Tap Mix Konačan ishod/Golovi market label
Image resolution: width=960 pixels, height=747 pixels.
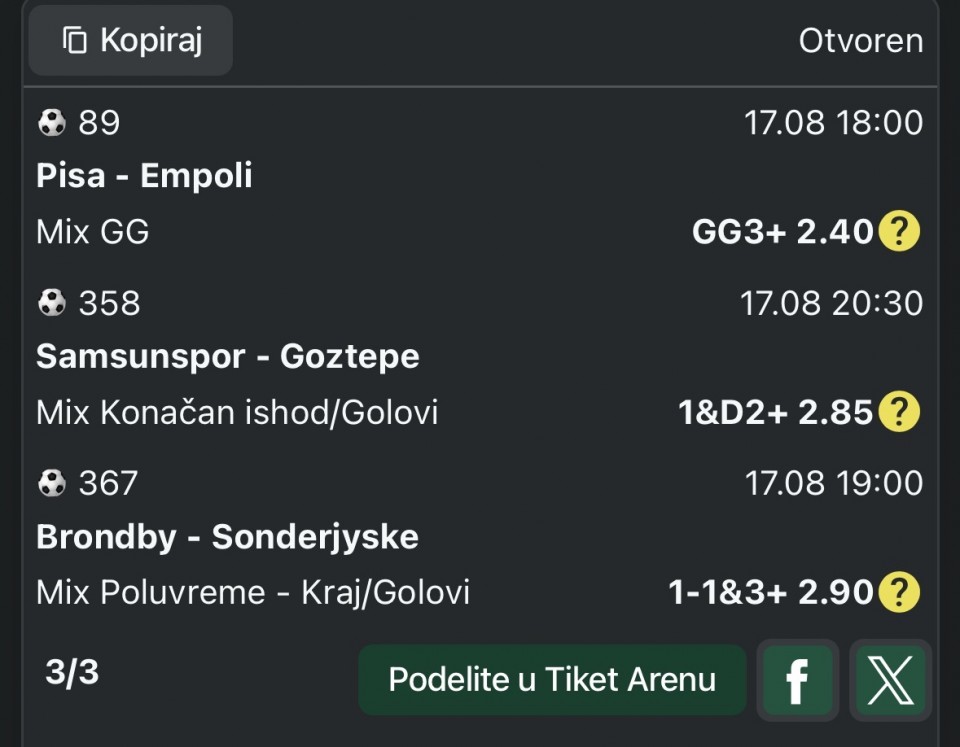pos(237,412)
